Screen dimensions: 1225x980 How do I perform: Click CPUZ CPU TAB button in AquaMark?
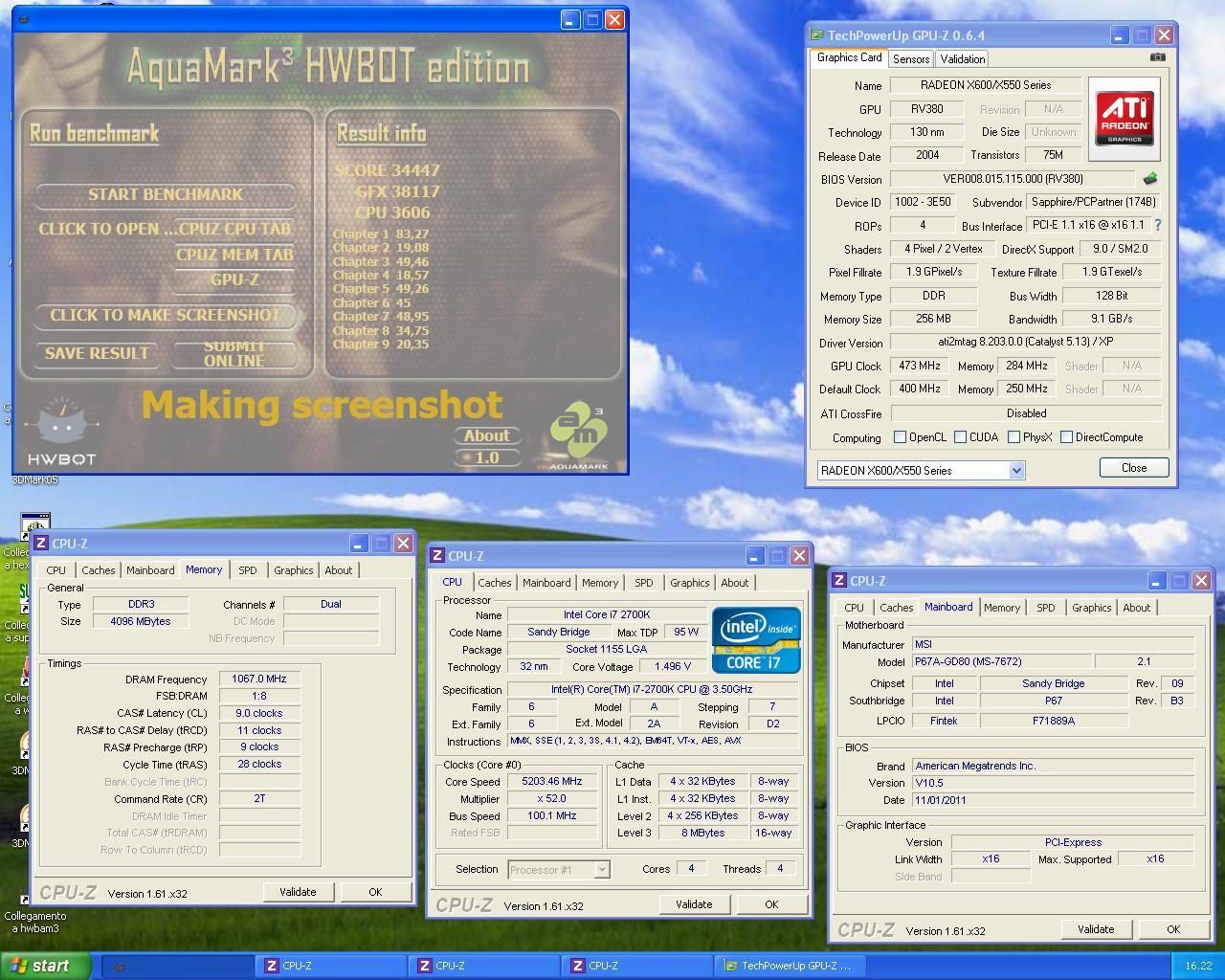coord(234,229)
